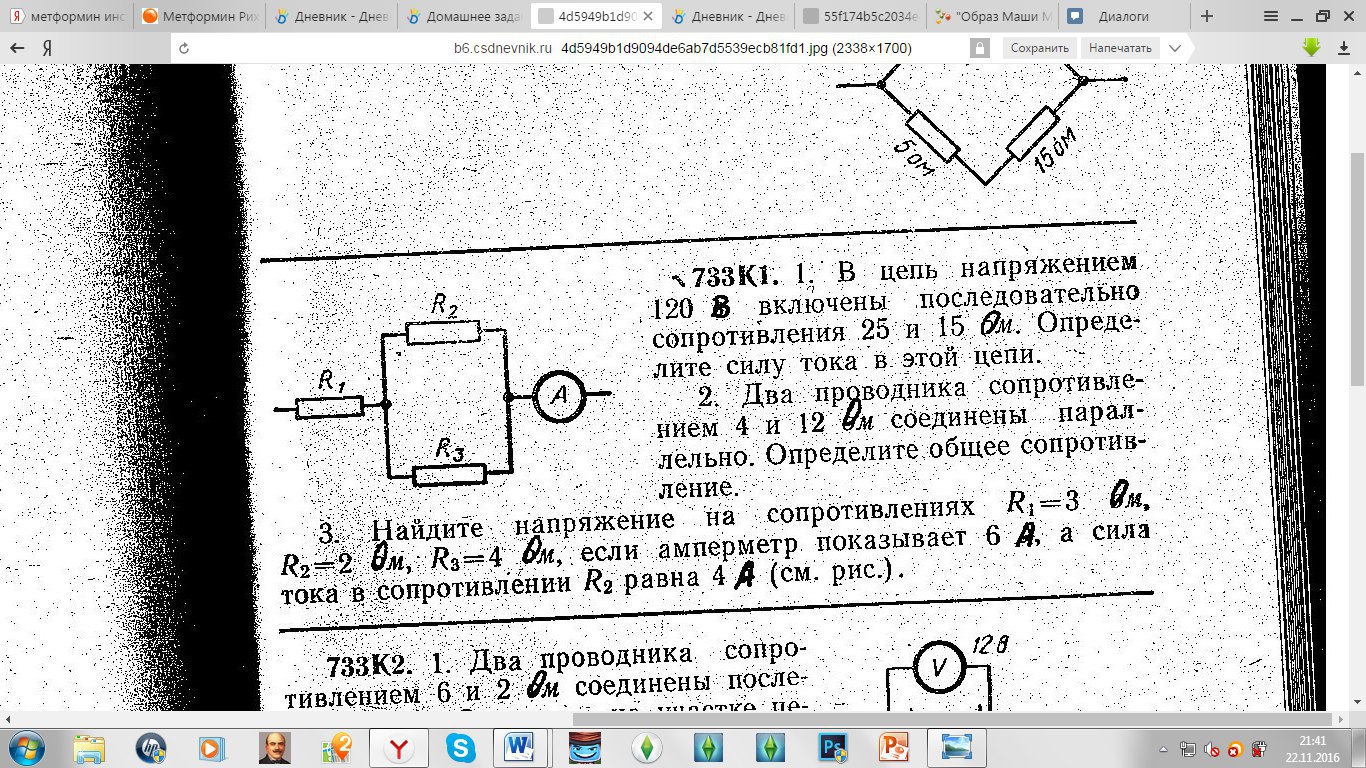
Task: Close the active 4d5949b1d90 image tab
Action: [647, 16]
